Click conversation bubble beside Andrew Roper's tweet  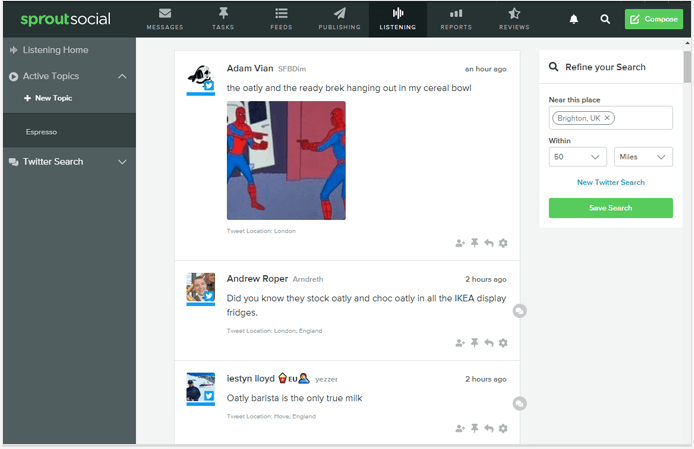[520, 311]
